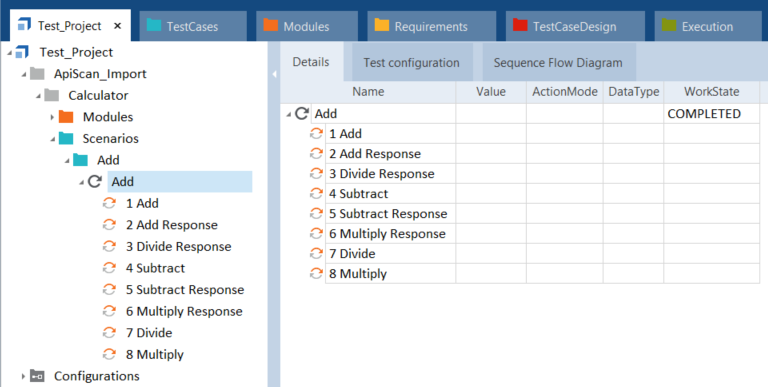Click the Configurations folder icon

point(37,376)
